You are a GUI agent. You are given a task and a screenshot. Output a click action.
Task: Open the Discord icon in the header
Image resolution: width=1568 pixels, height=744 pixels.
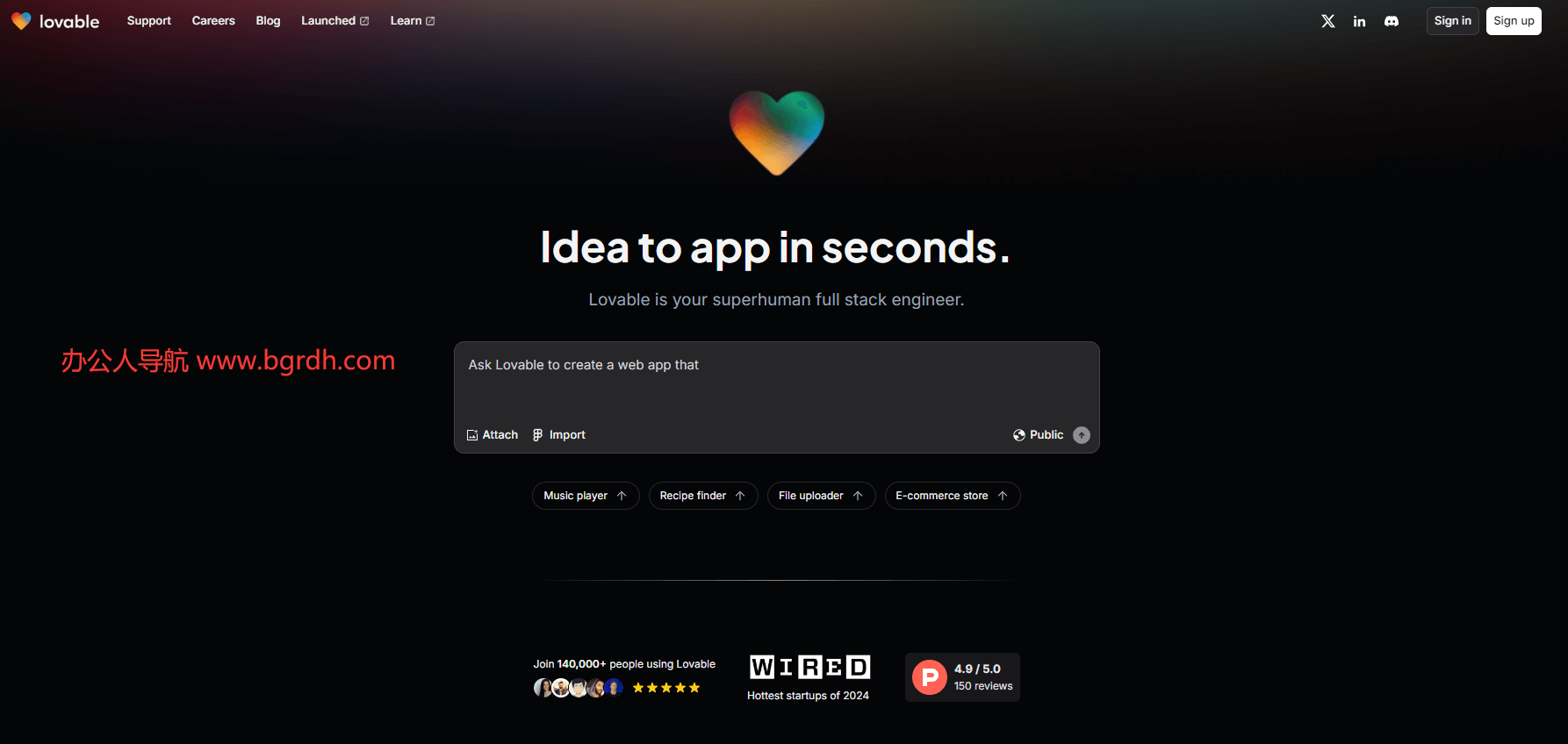1392,21
